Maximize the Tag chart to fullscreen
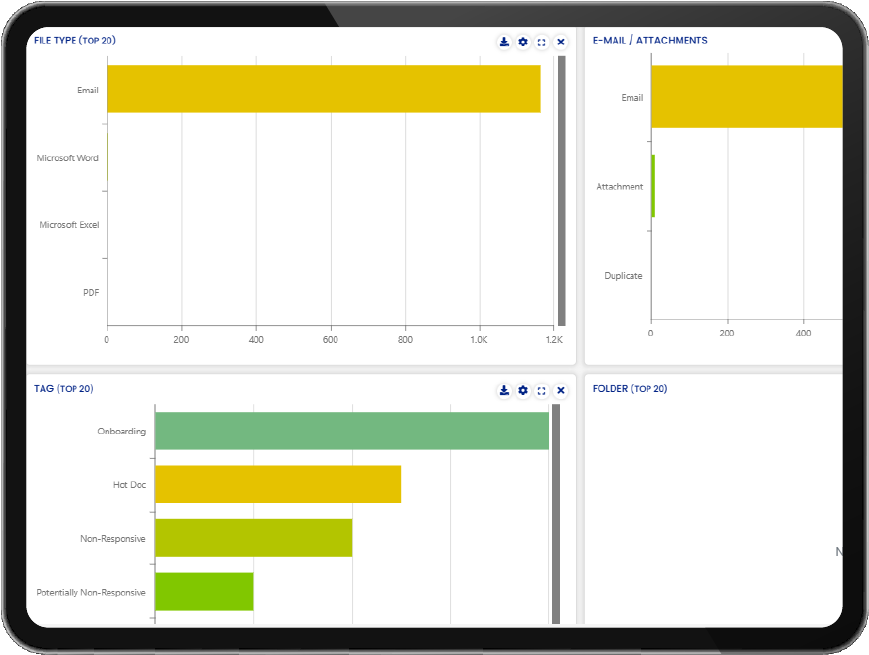Image resolution: width=869 pixels, height=655 pixels. tap(541, 390)
